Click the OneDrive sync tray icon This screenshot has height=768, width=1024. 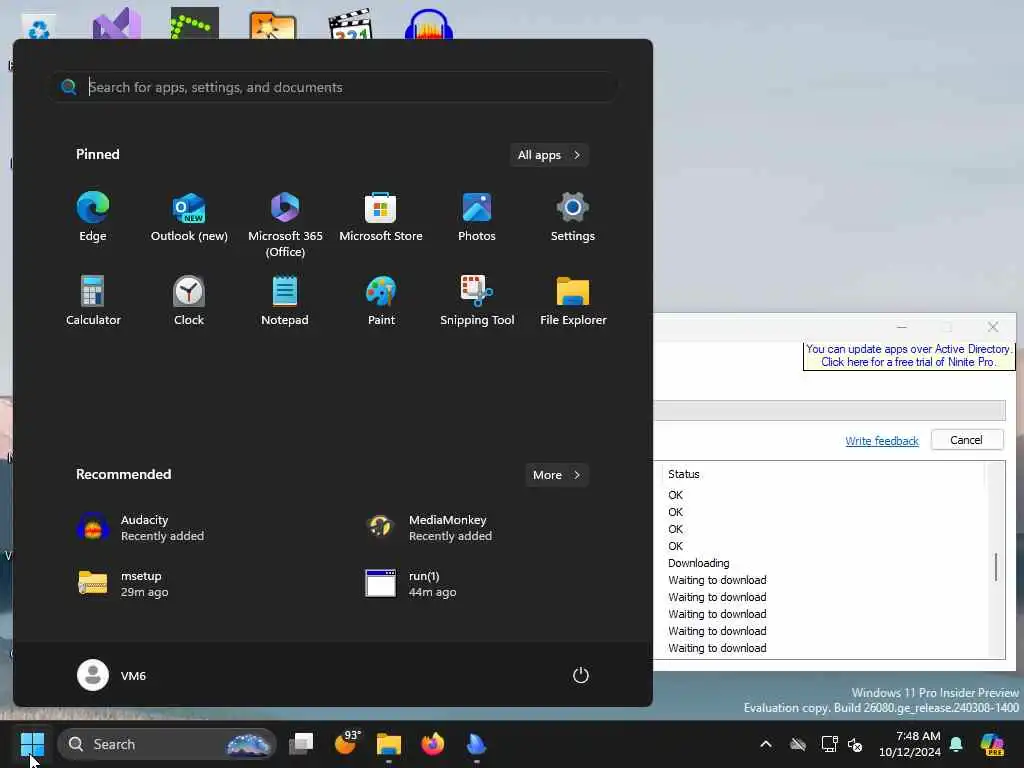pos(798,744)
